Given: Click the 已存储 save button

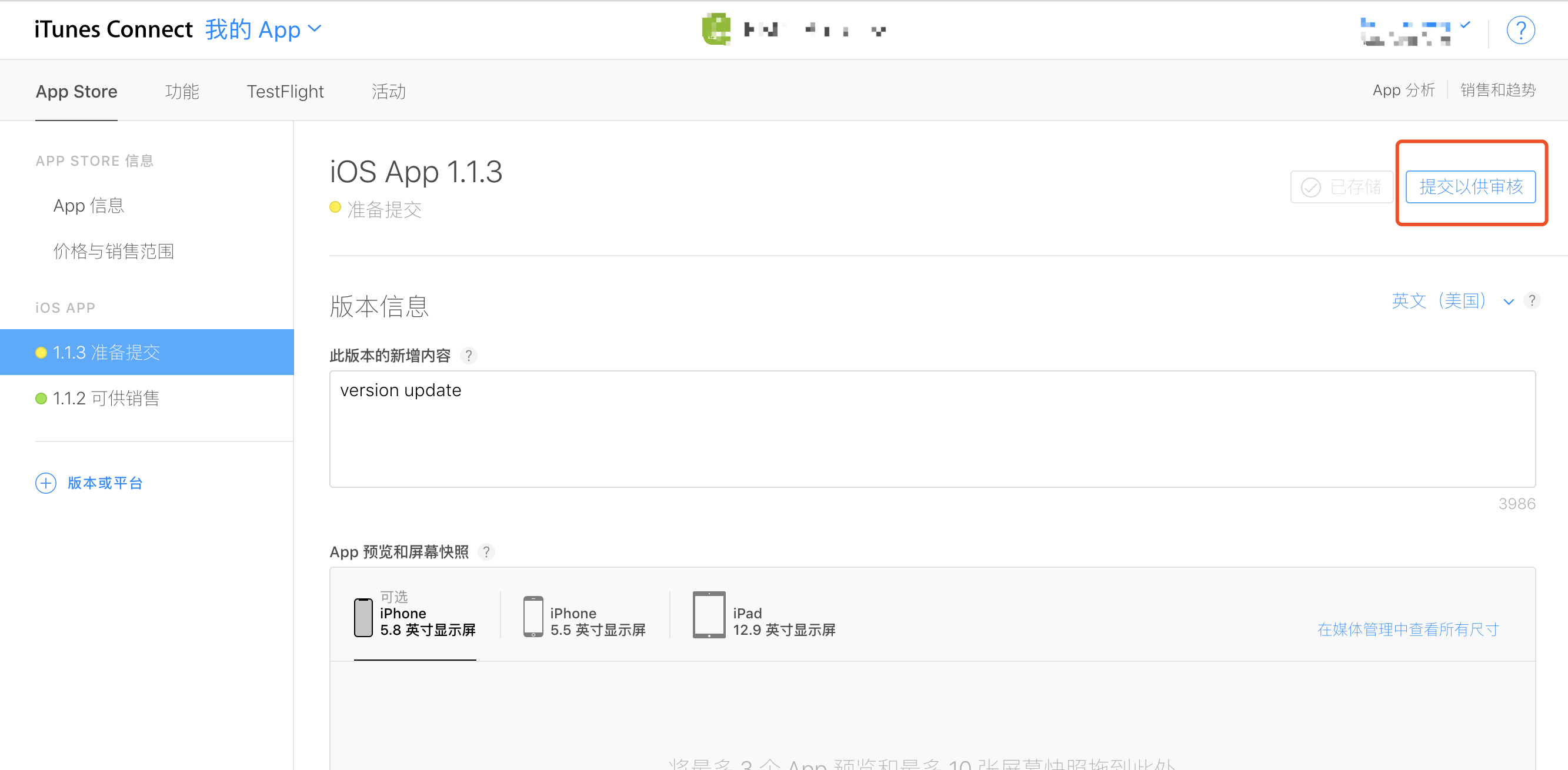Looking at the screenshot, I should (1341, 187).
